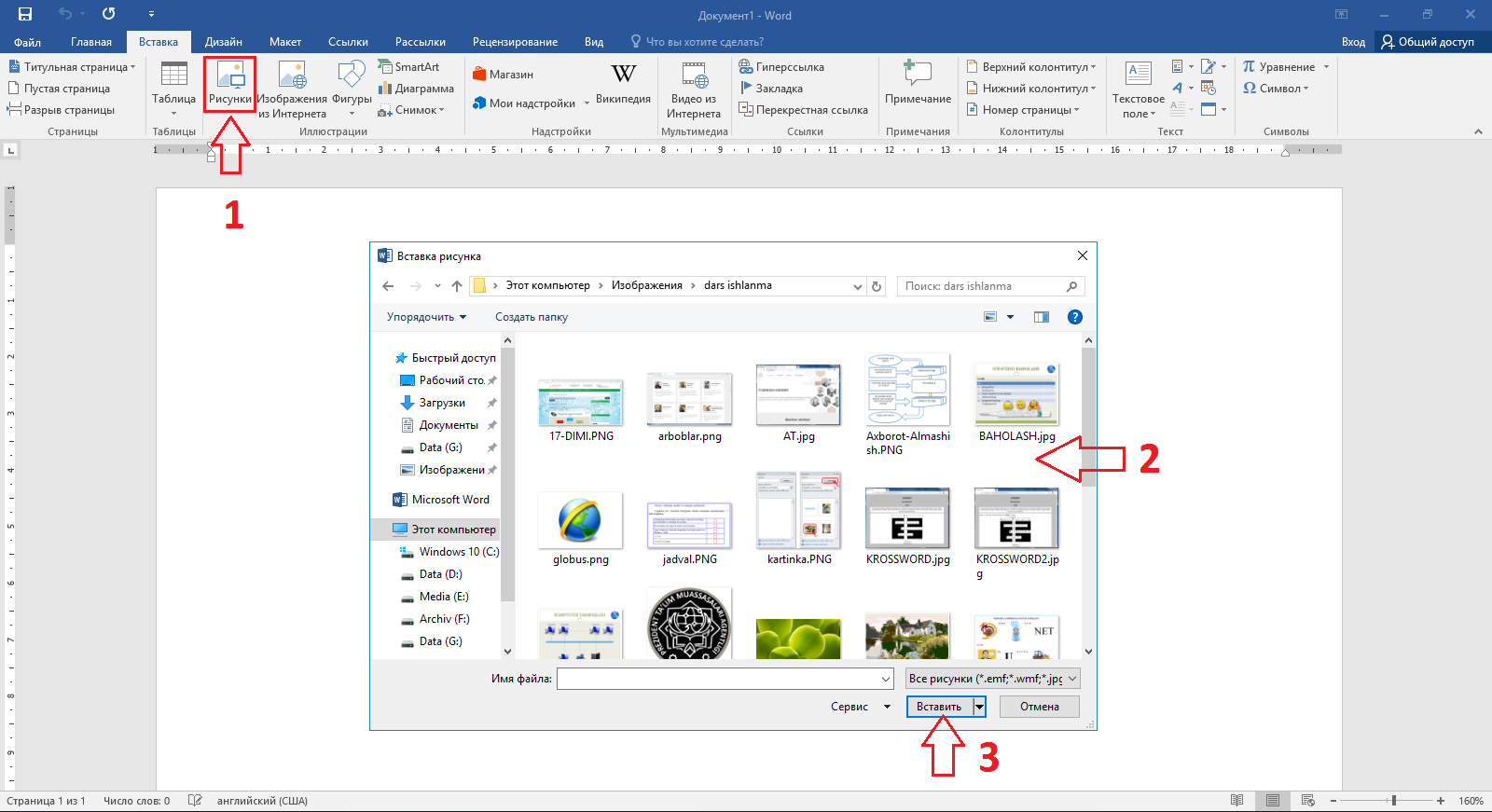Open the Вставить button dropdown arrow

point(979,707)
